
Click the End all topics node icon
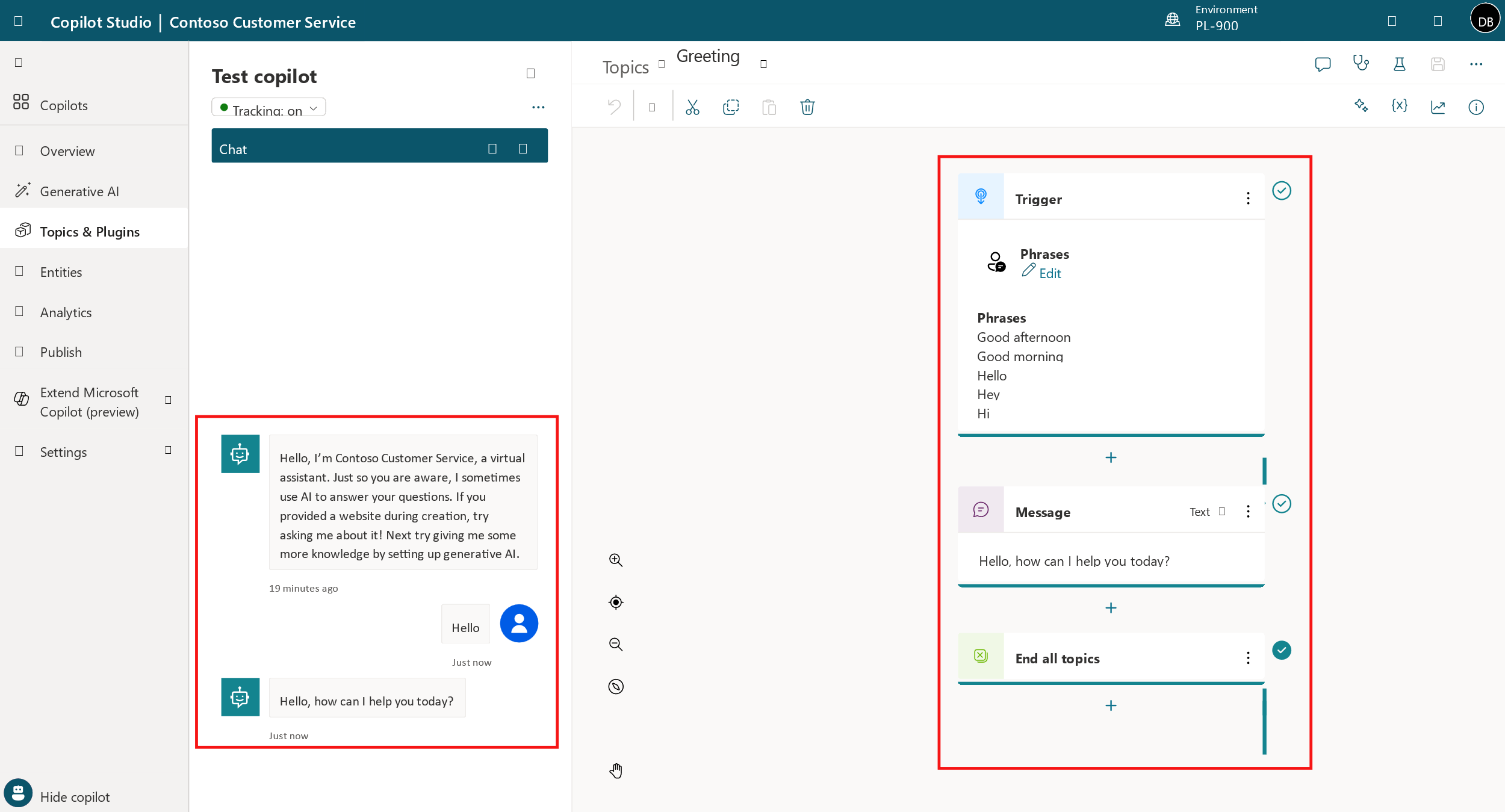[981, 656]
